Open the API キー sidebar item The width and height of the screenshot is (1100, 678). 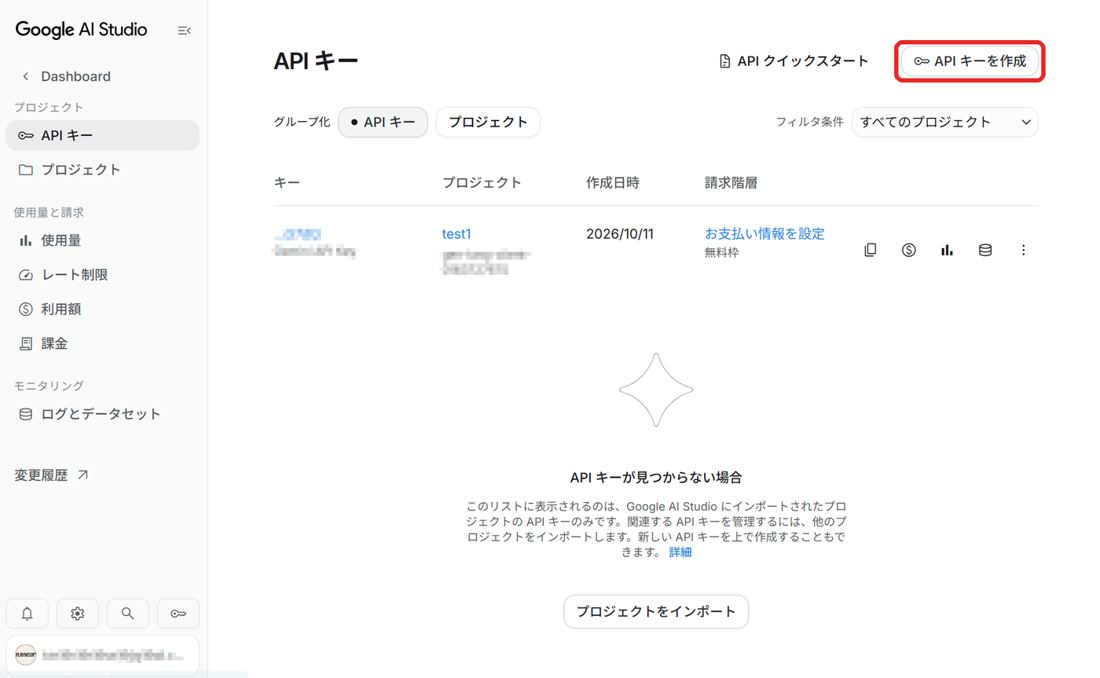[x=102, y=135]
